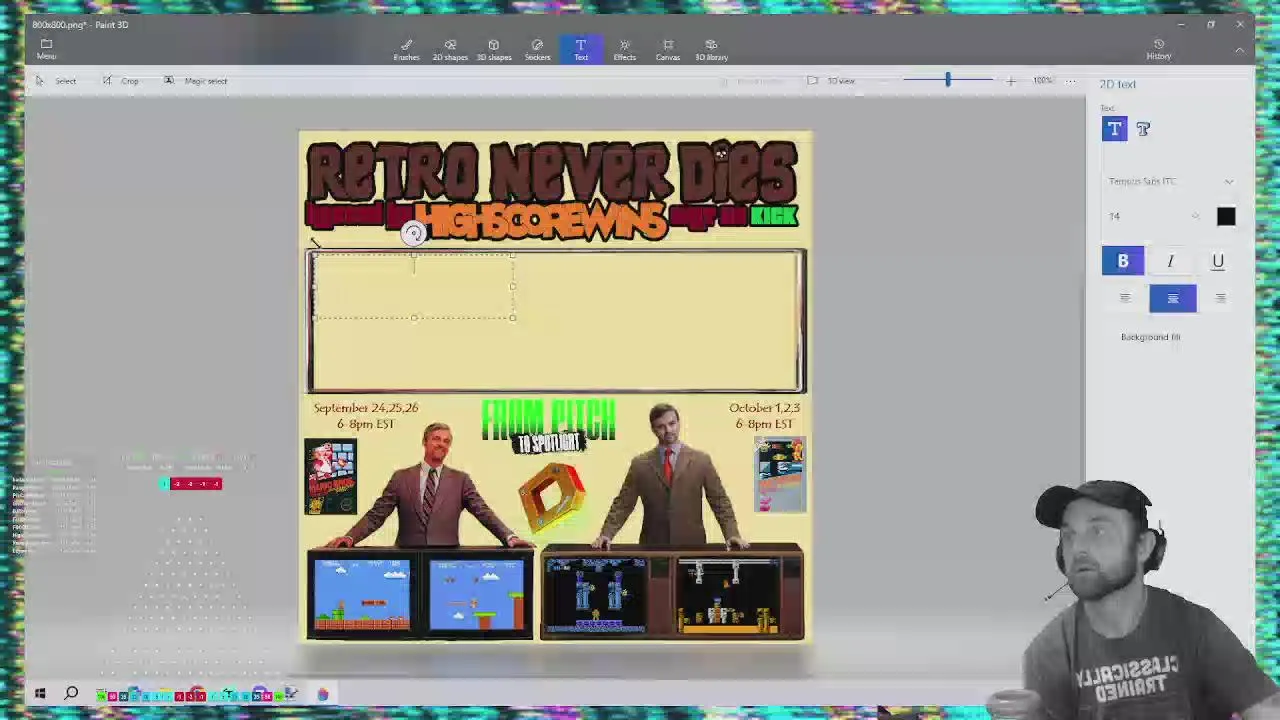Image resolution: width=1280 pixels, height=720 pixels.
Task: Choose the Select tool
Action: point(57,81)
